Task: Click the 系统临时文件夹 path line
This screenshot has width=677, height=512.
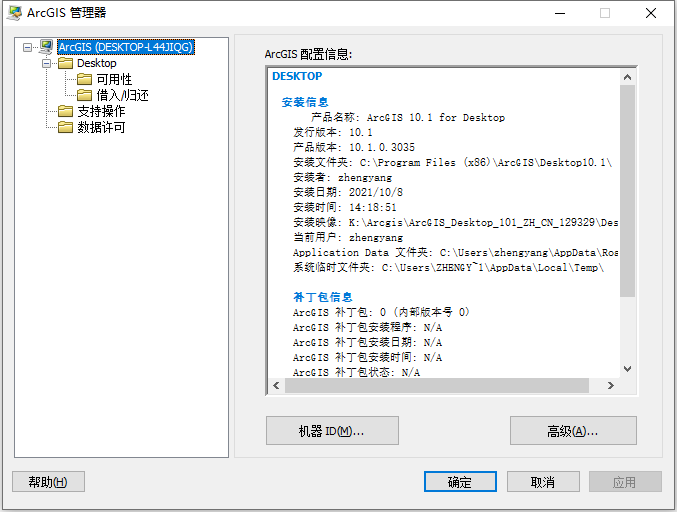Action: pyautogui.click(x=448, y=268)
